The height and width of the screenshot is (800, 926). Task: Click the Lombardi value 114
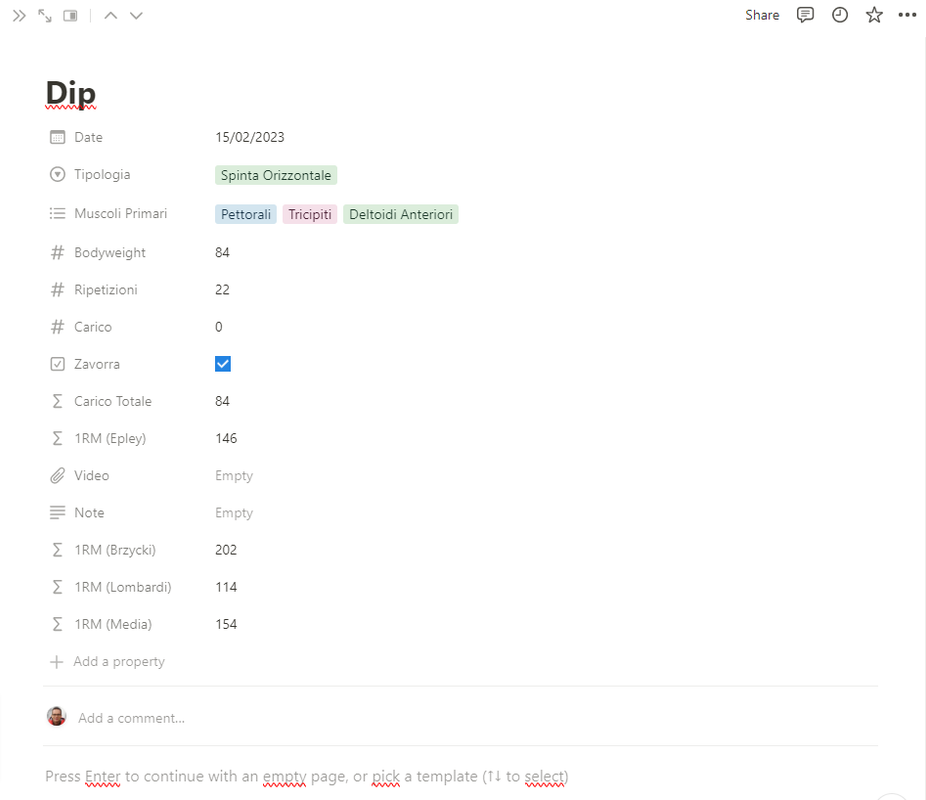226,587
